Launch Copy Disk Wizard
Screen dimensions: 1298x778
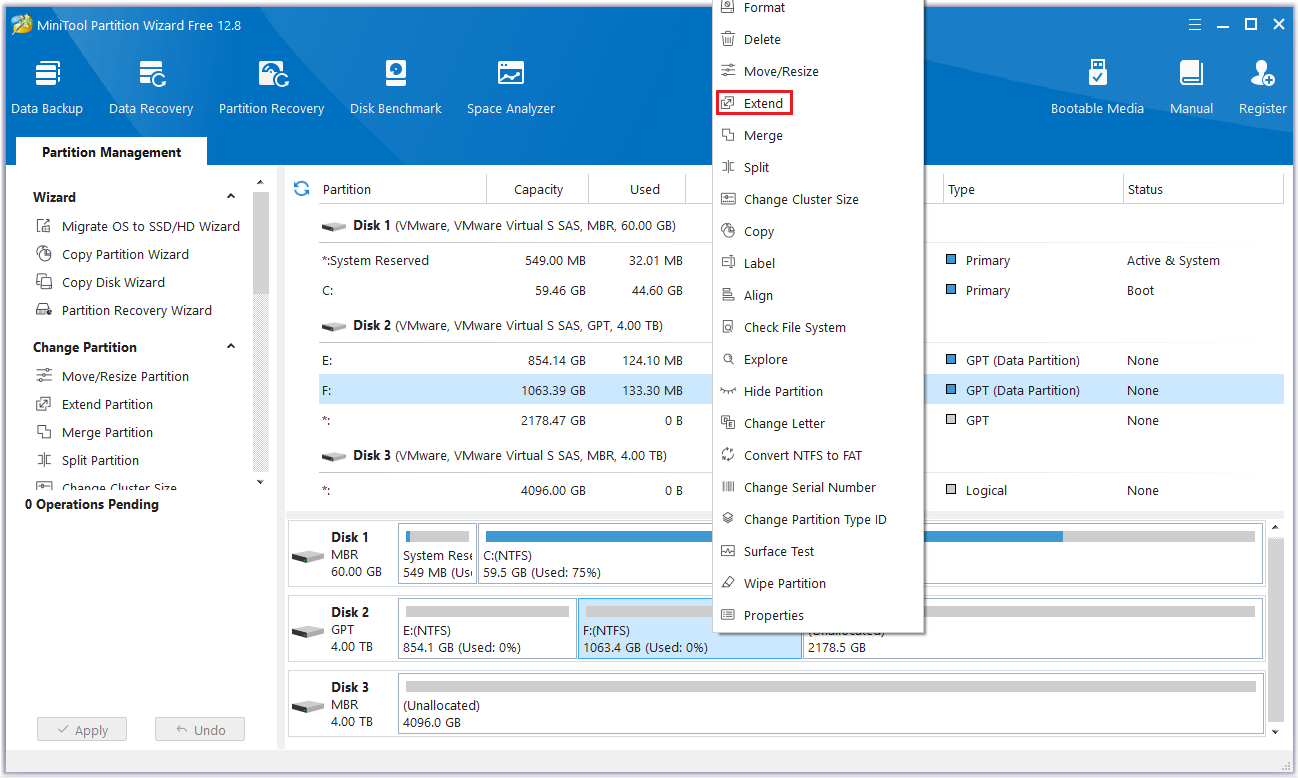100,282
